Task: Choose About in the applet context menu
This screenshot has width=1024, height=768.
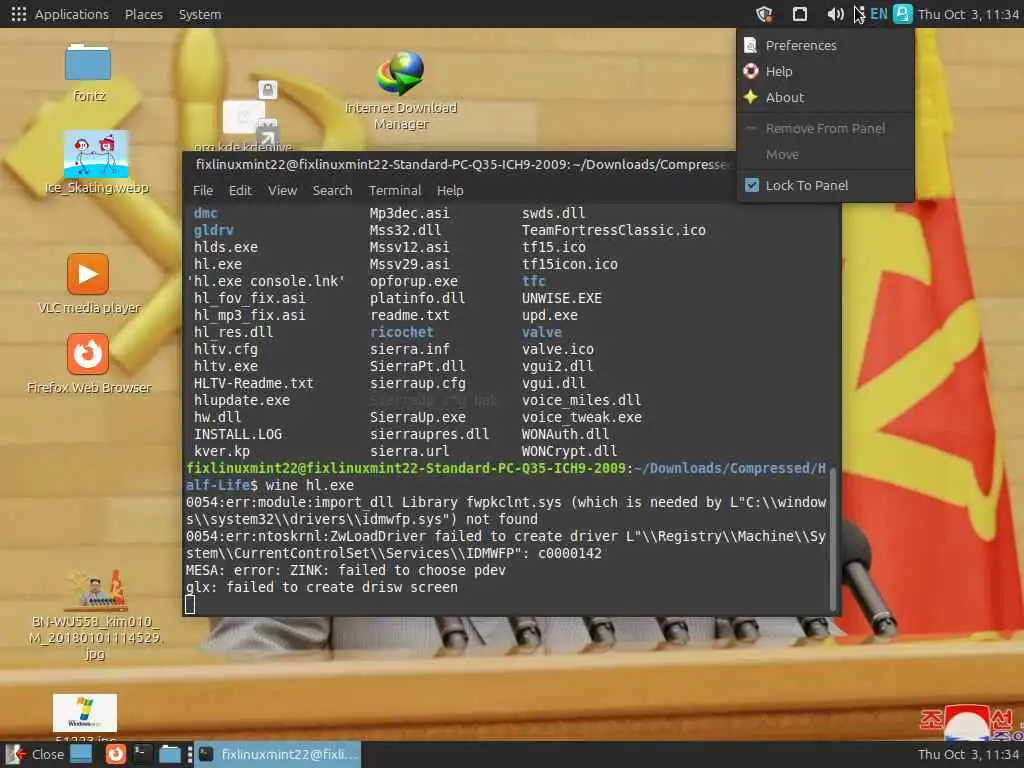Action: 825,97
